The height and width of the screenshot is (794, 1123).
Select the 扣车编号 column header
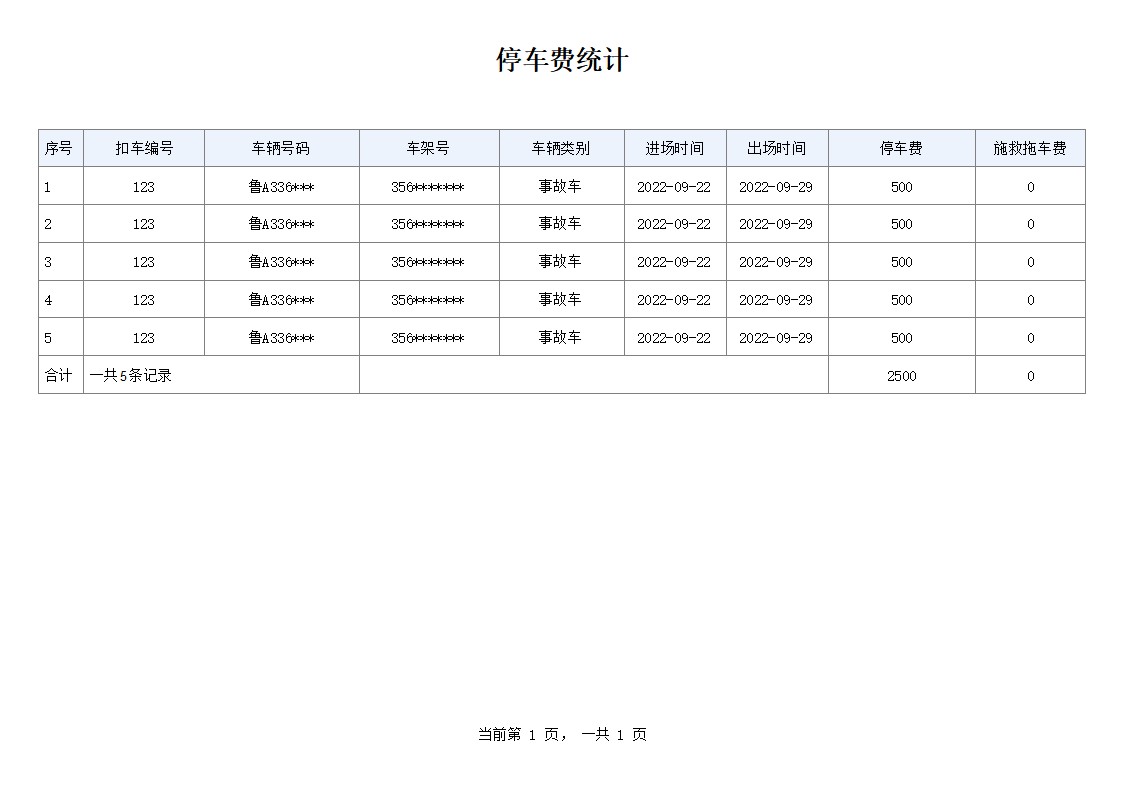(144, 148)
